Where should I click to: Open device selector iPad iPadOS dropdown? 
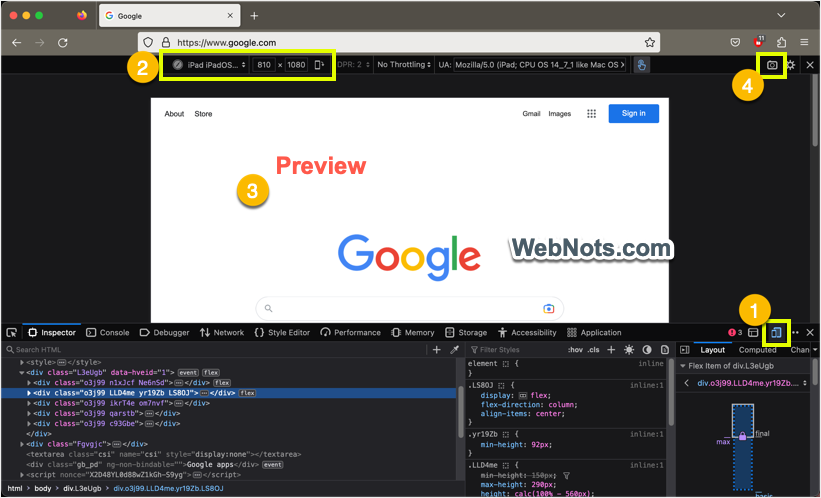coord(209,65)
